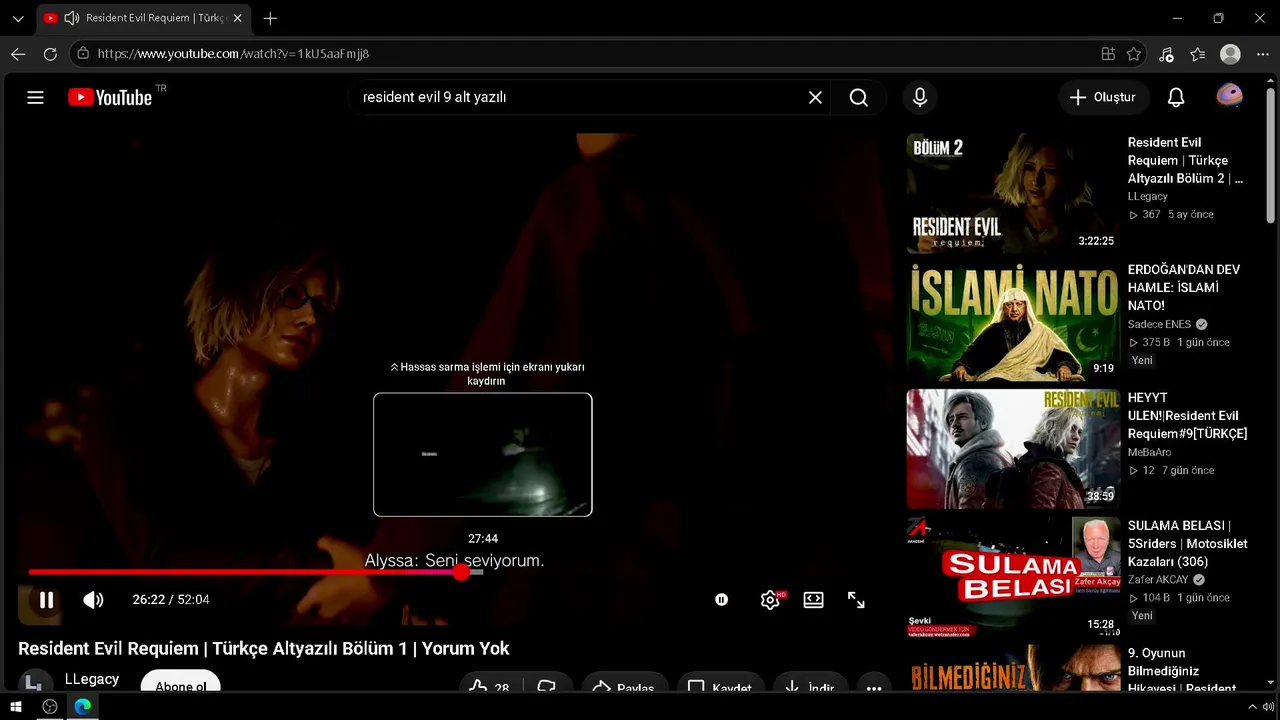Open the player settings gear
This screenshot has width=1280, height=720.
pos(770,600)
